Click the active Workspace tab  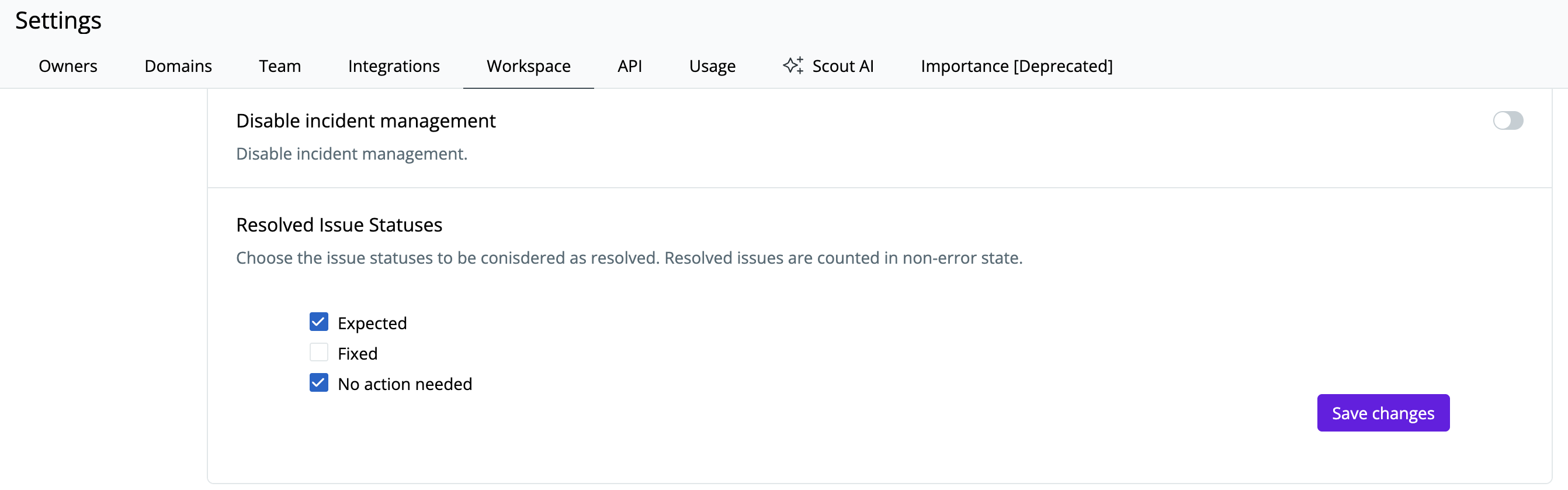(x=528, y=66)
